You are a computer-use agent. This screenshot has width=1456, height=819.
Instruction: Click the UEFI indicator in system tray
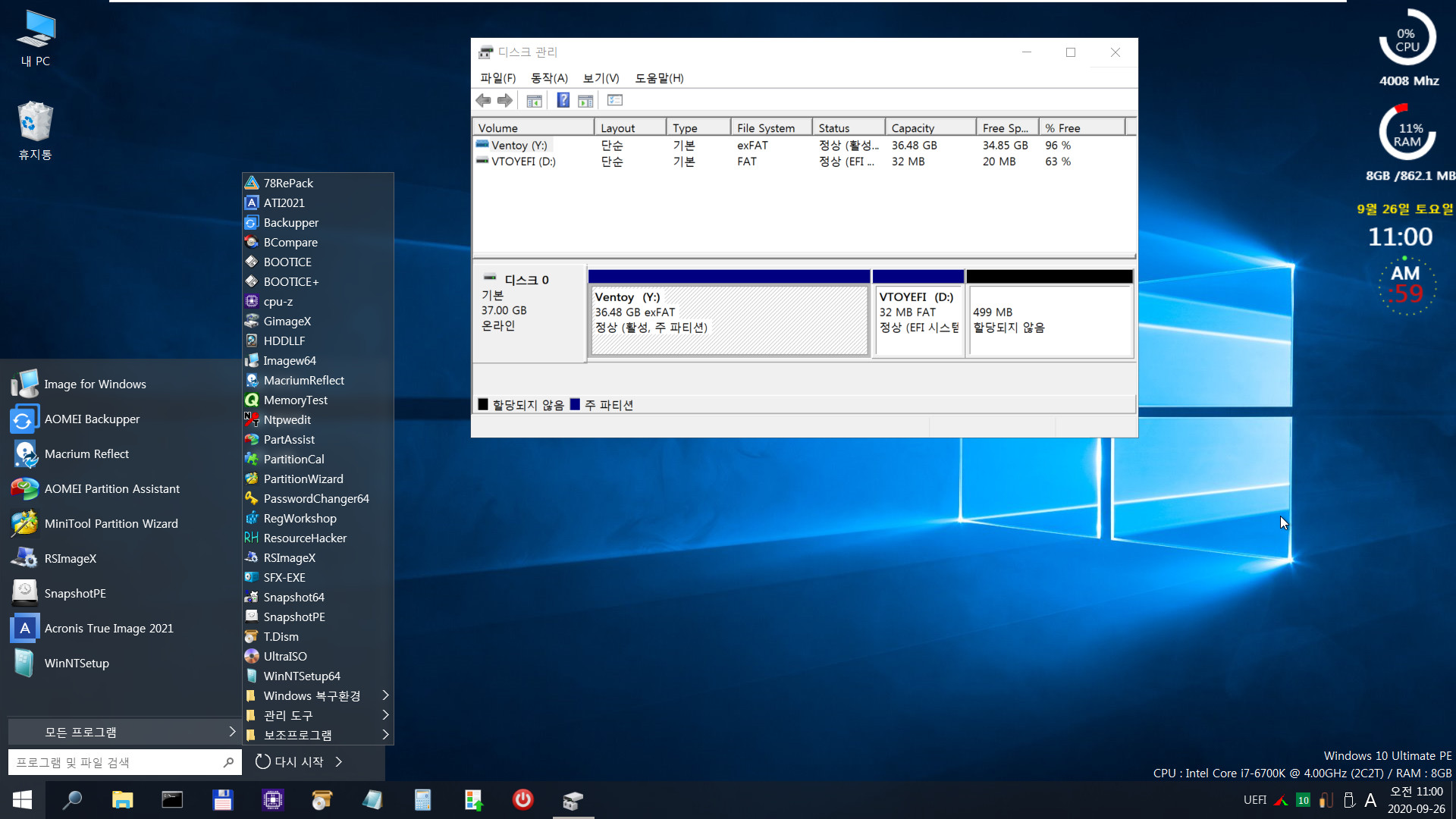tap(1254, 799)
